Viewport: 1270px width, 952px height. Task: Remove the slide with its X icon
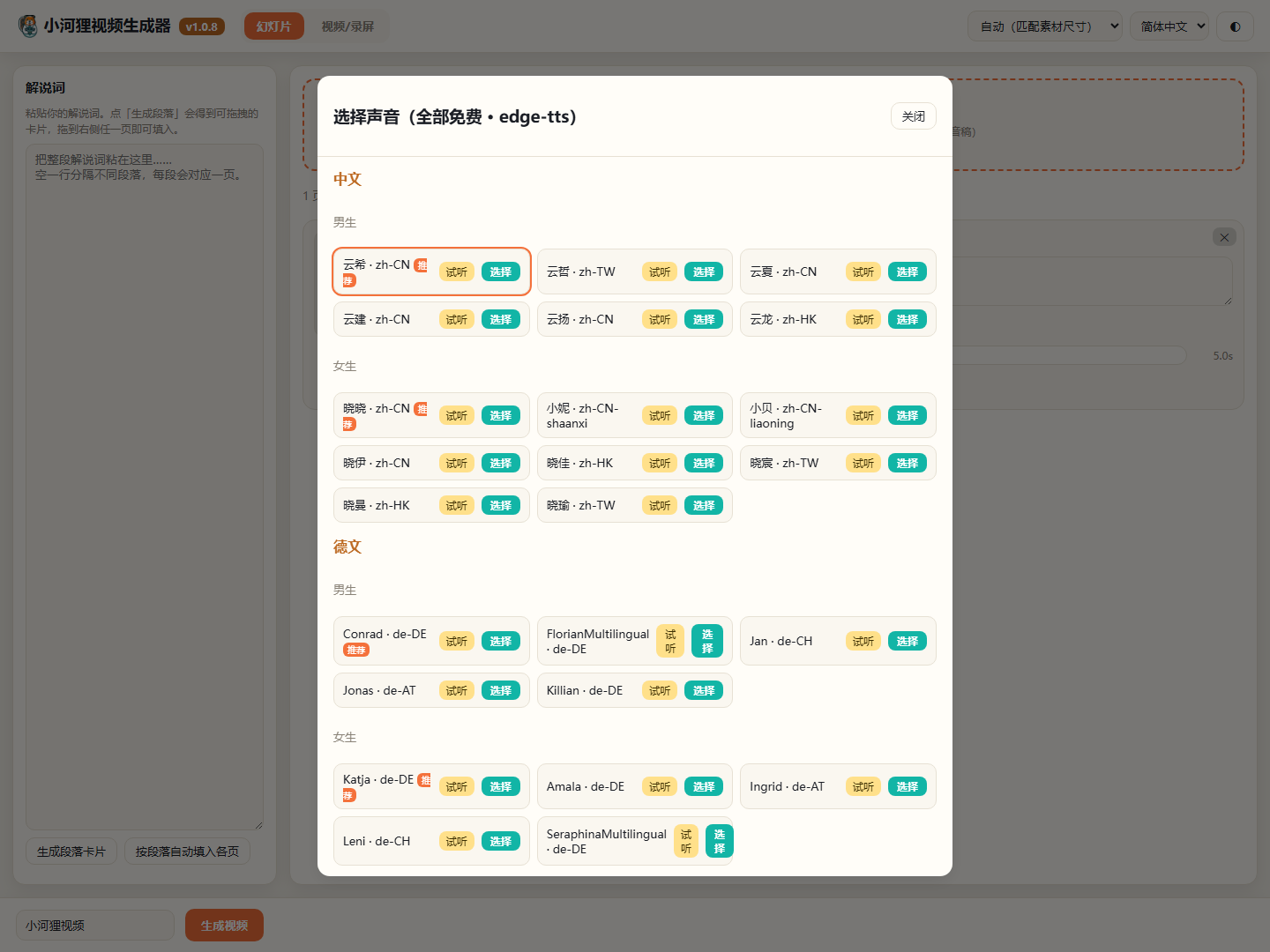pyautogui.click(x=1224, y=237)
